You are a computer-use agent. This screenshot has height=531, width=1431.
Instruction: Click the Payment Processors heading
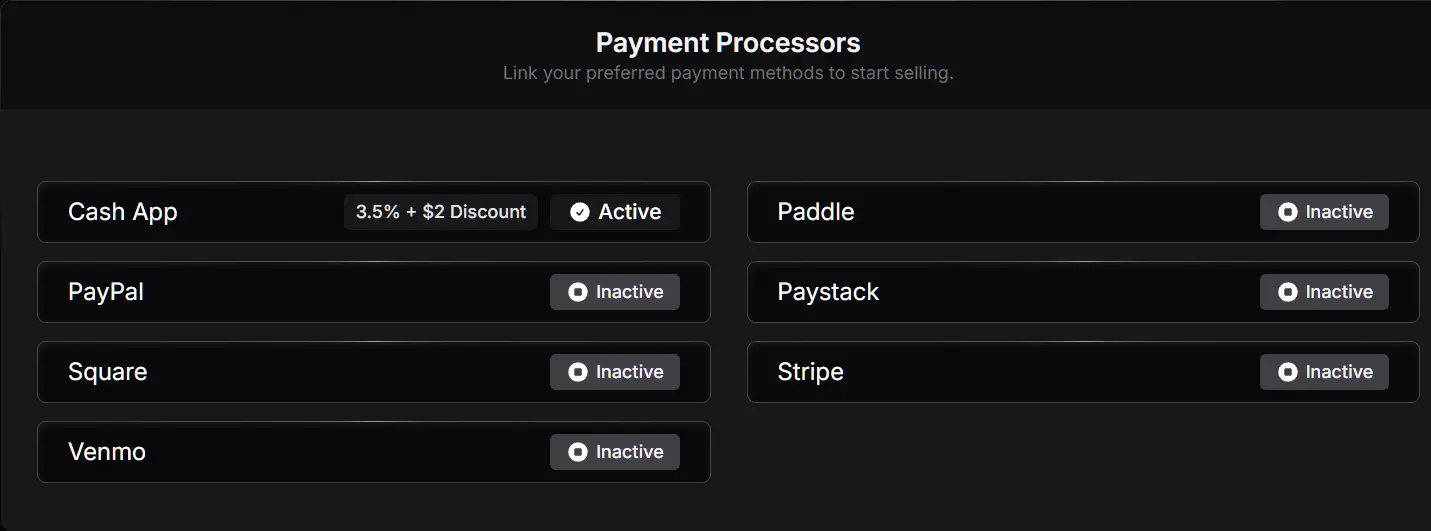[x=728, y=43]
